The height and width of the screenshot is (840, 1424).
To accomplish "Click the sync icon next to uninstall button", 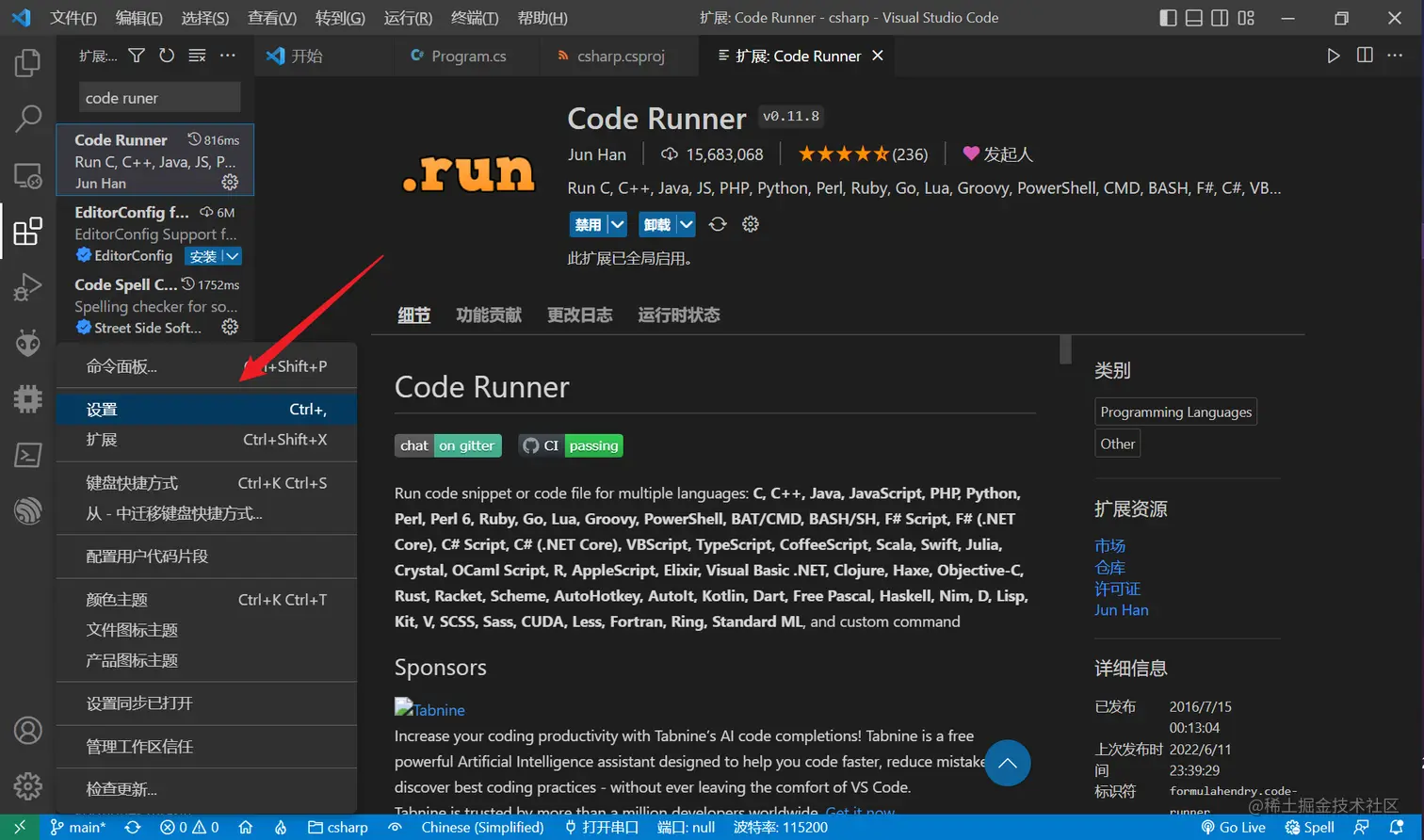I will (718, 224).
